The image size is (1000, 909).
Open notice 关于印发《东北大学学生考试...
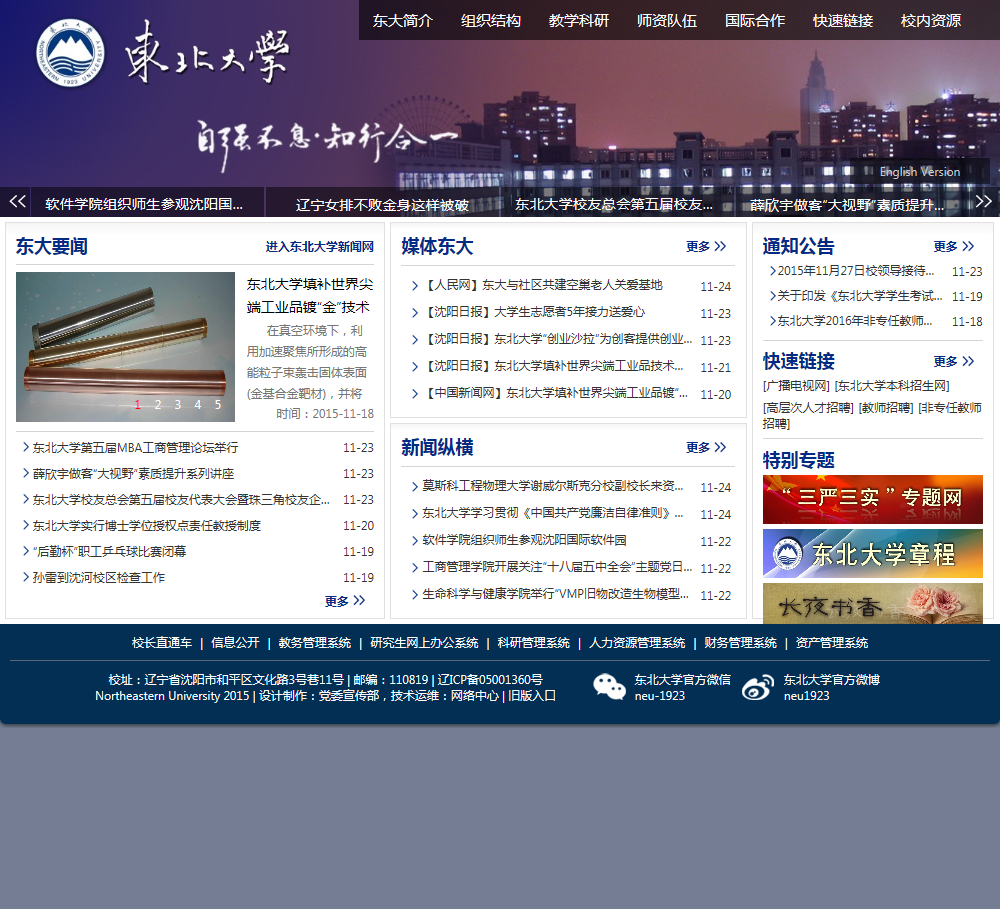coord(860,296)
